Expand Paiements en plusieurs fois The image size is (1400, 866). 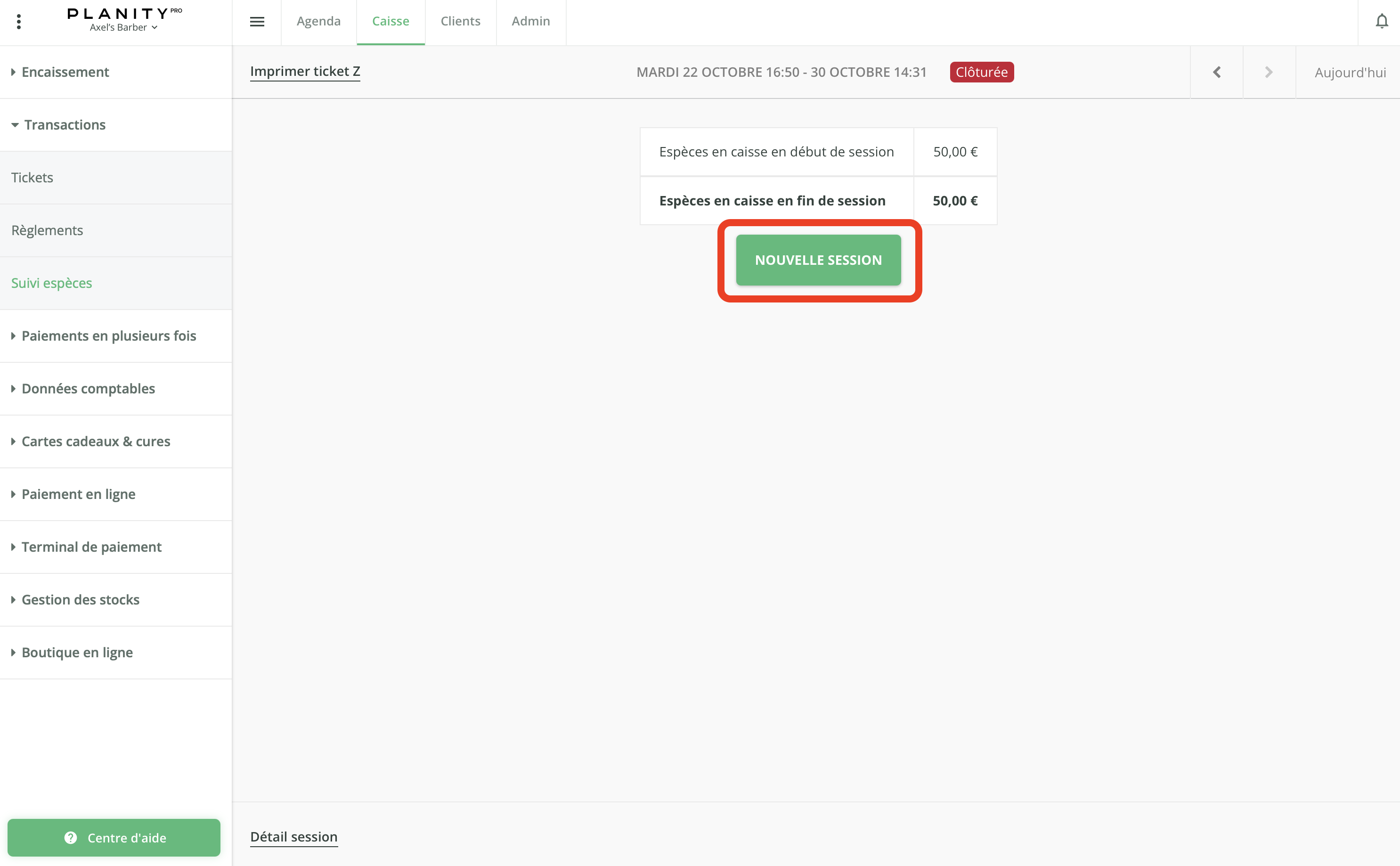(108, 335)
